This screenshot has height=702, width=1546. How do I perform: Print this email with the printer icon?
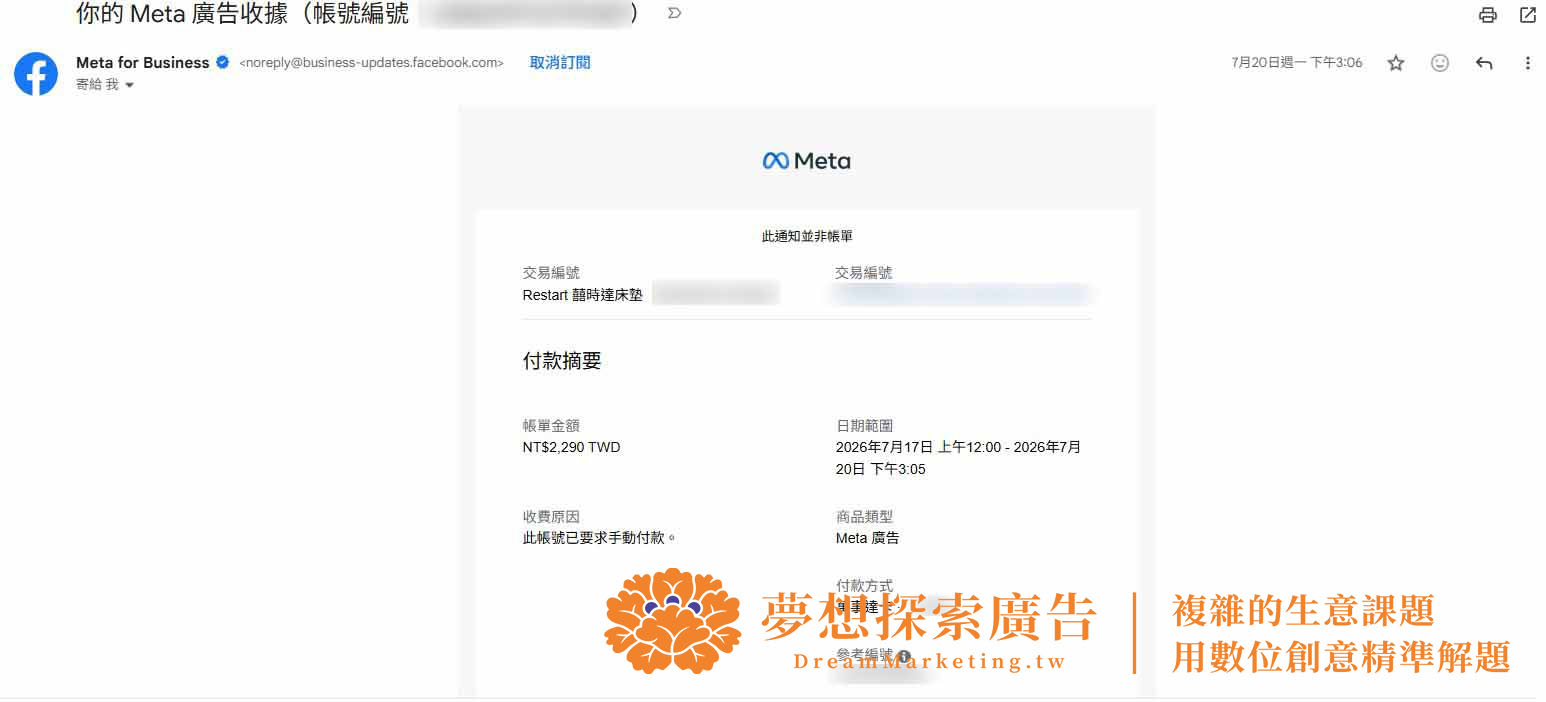pos(1488,15)
